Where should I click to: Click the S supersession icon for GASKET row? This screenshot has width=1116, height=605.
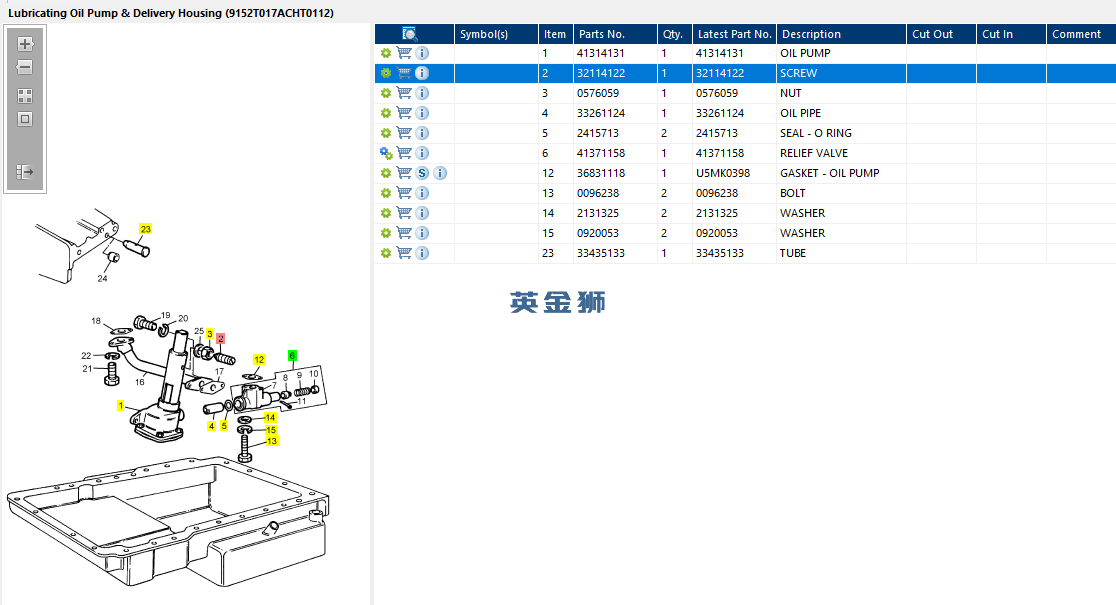(x=422, y=173)
